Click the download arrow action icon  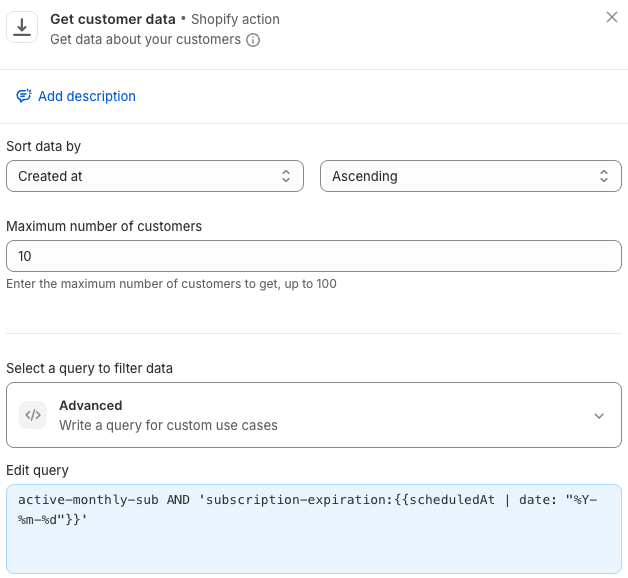(22, 27)
